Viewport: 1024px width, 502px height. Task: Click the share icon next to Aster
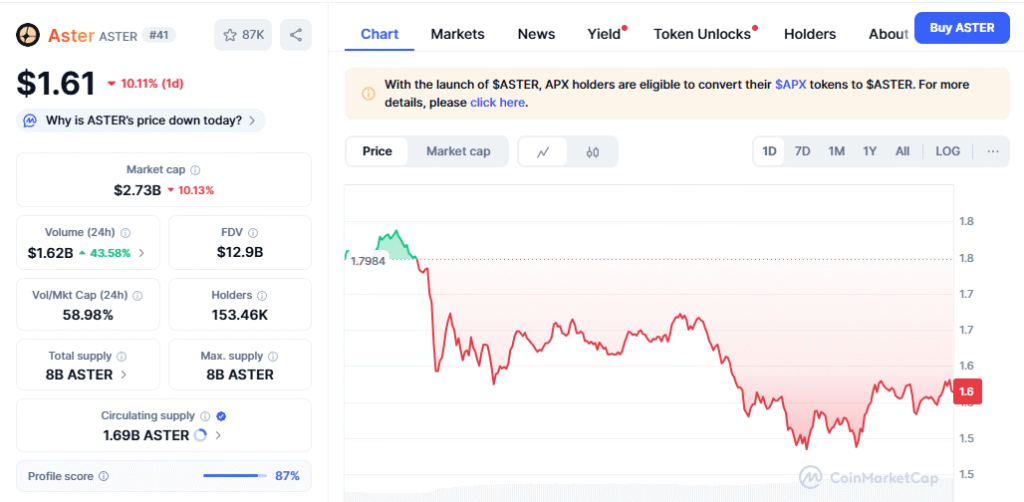click(x=295, y=35)
